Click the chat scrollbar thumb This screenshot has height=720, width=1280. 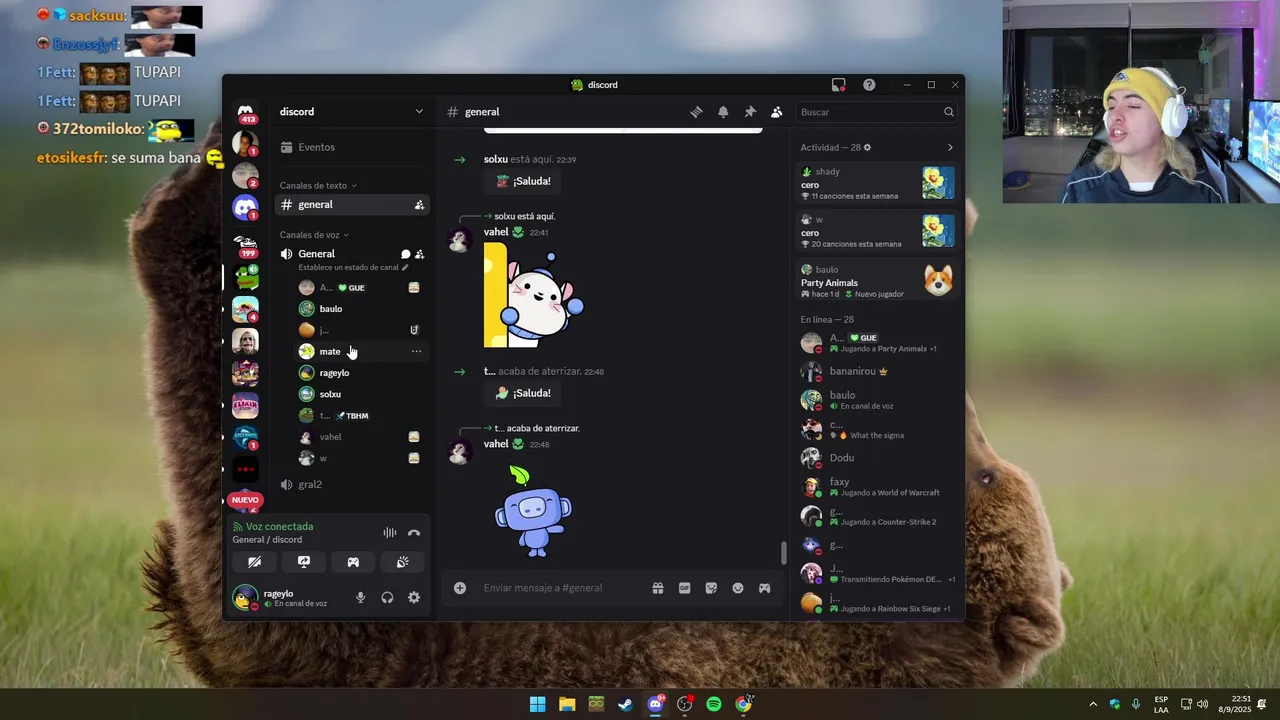pyautogui.click(x=783, y=552)
